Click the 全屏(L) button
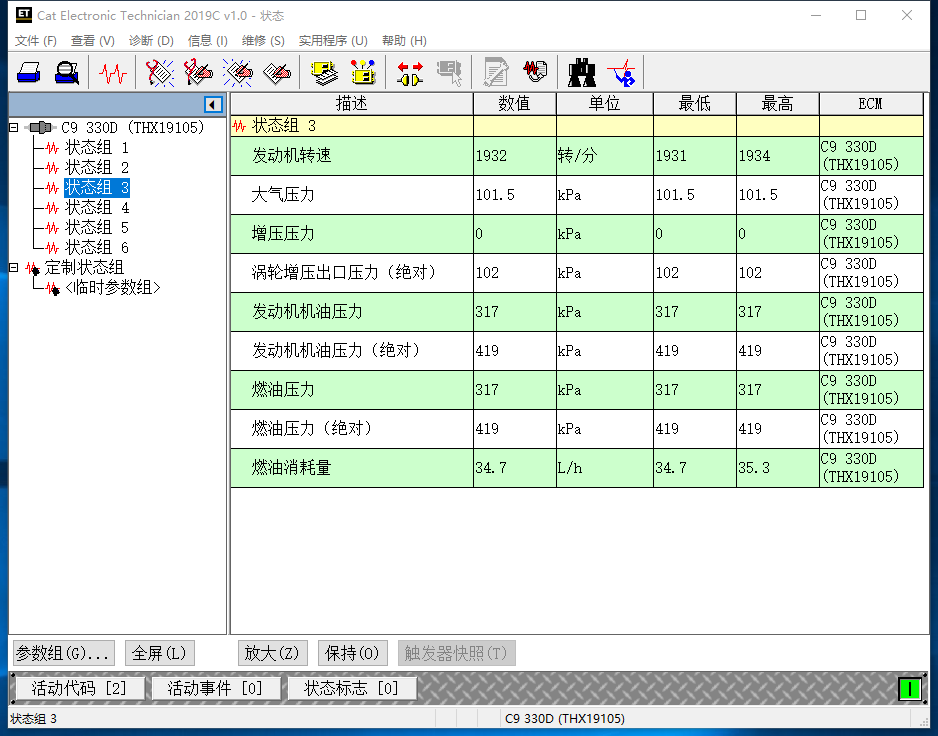 pyautogui.click(x=159, y=653)
